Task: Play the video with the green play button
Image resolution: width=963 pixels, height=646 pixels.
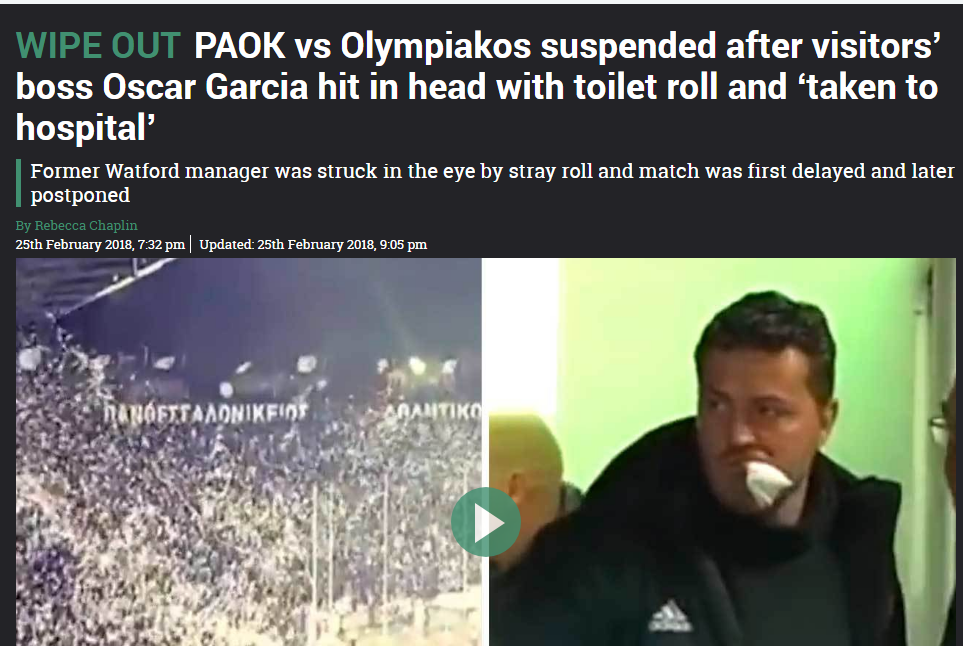Action: tap(486, 523)
